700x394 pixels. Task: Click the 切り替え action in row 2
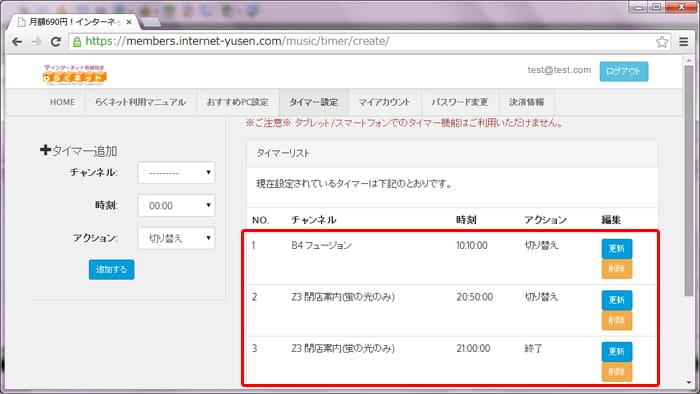click(541, 297)
